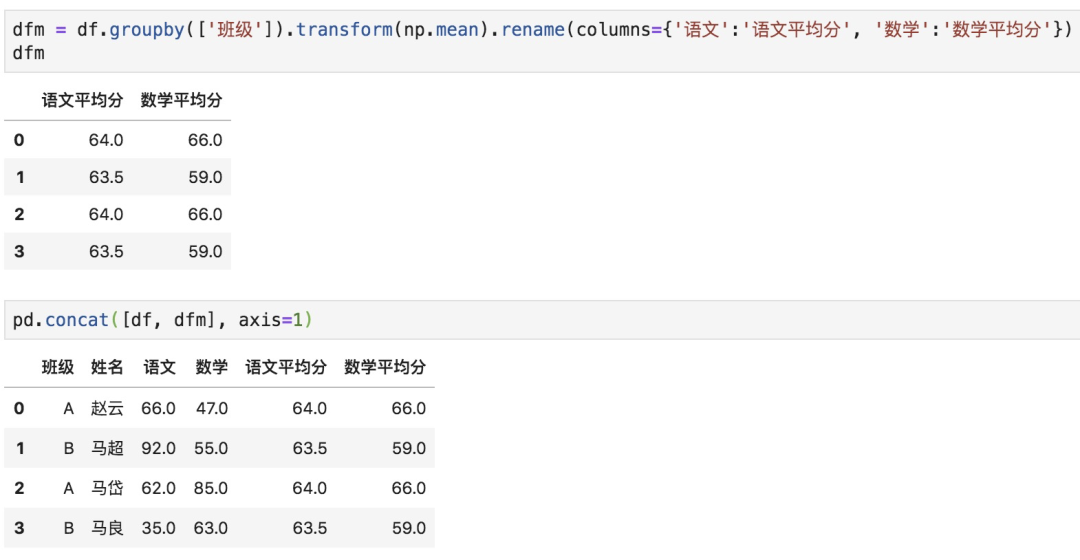Select the 班级 column header
Screen dimensions: 1080x560
58,367
